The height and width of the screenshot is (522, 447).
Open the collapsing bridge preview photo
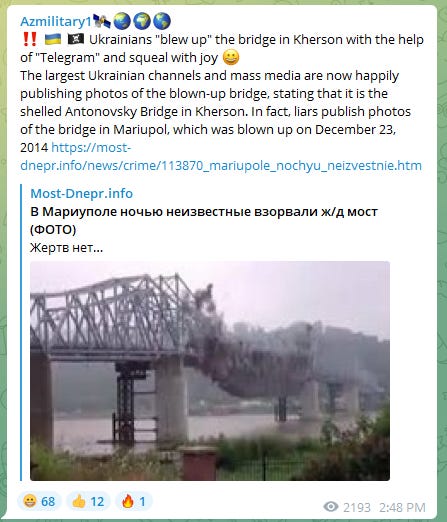pos(210,371)
